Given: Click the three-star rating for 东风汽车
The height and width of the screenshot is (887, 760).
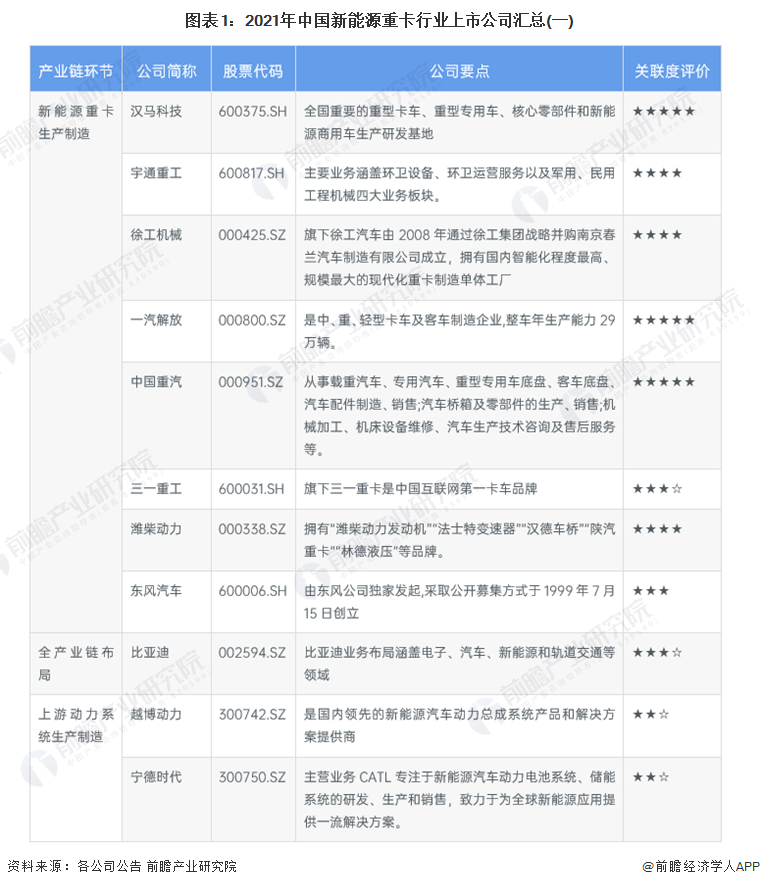Looking at the screenshot, I should 651,591.
